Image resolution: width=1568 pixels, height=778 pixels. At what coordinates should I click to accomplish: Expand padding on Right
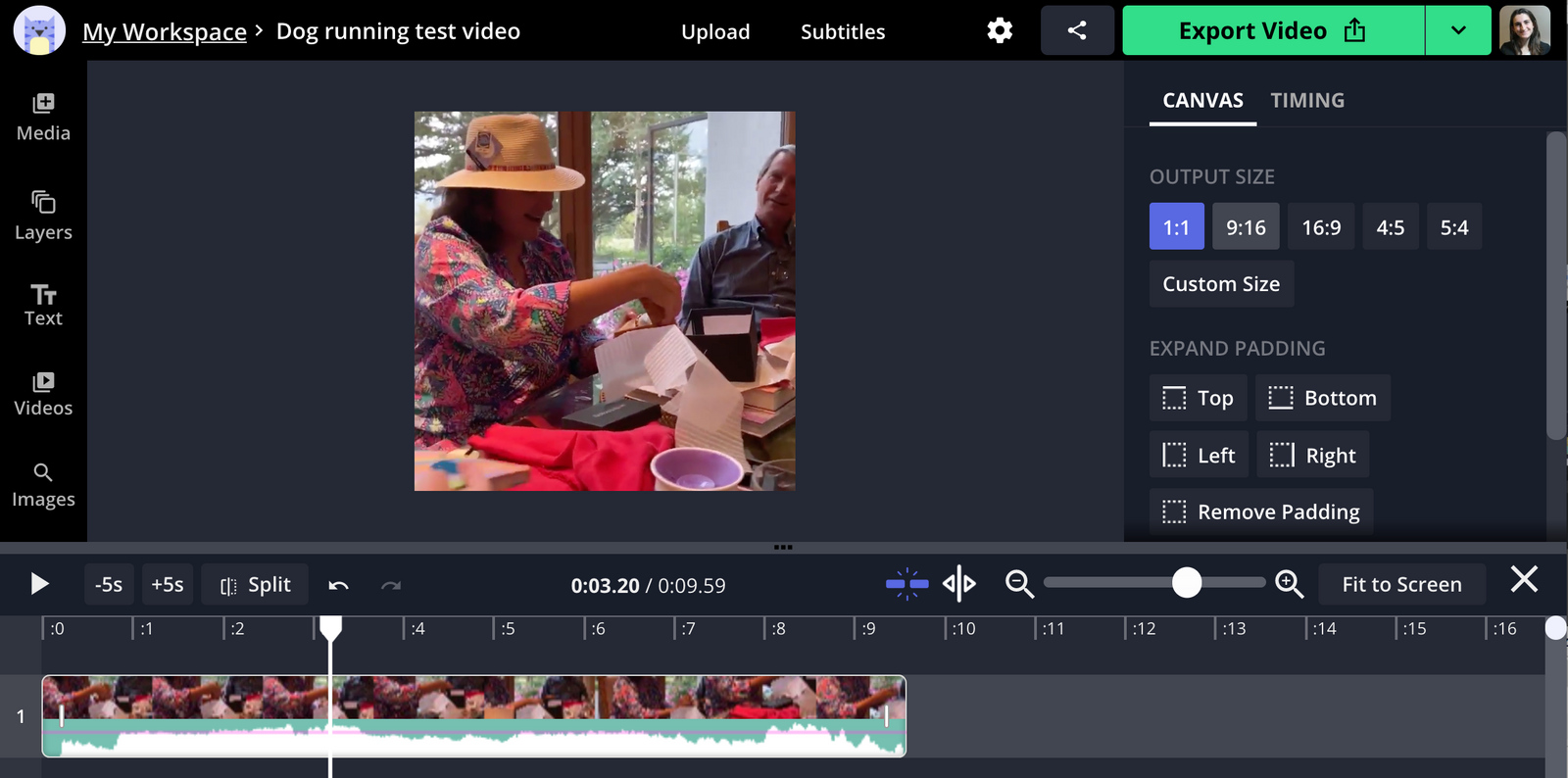click(1313, 455)
